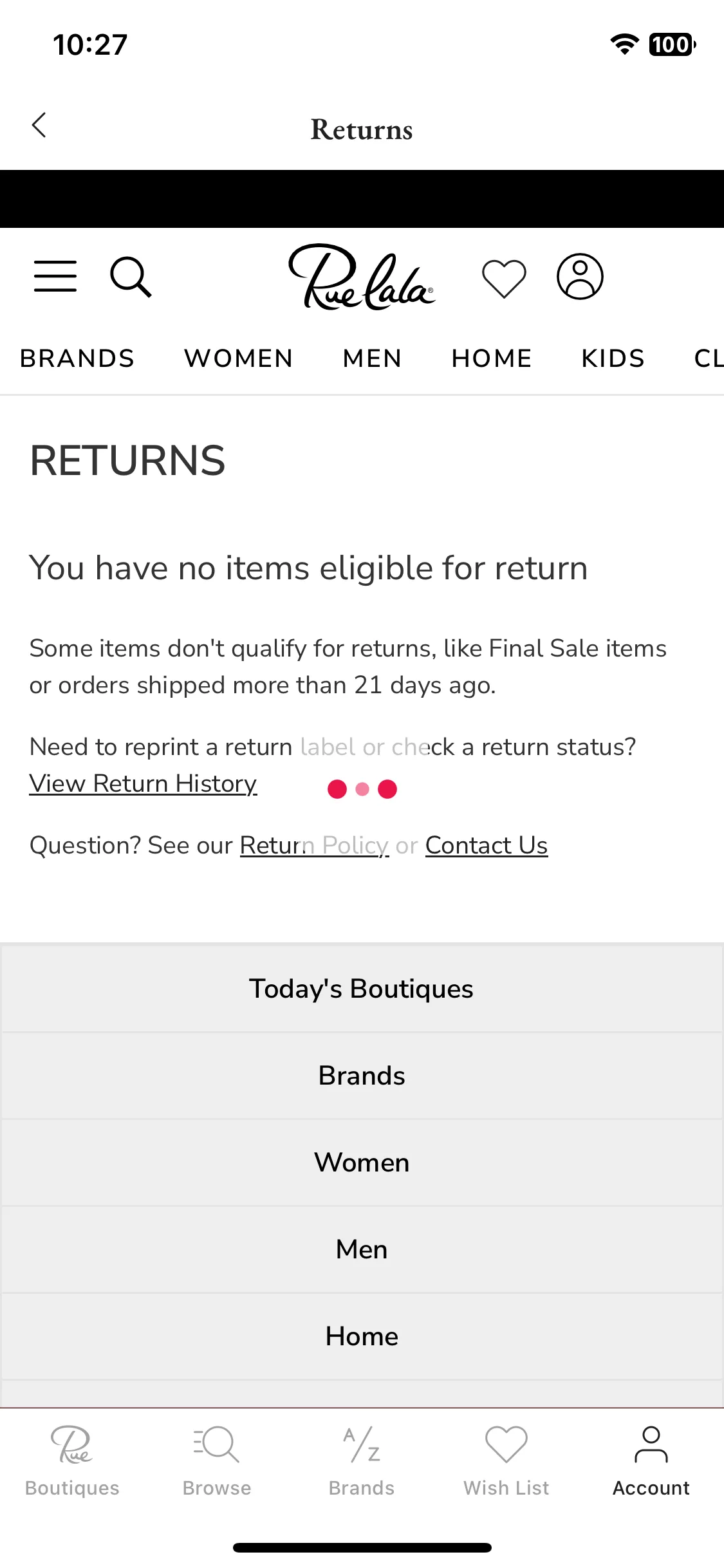This screenshot has width=724, height=1568.
Task: Select KIDS in the top category bar
Action: (x=613, y=359)
